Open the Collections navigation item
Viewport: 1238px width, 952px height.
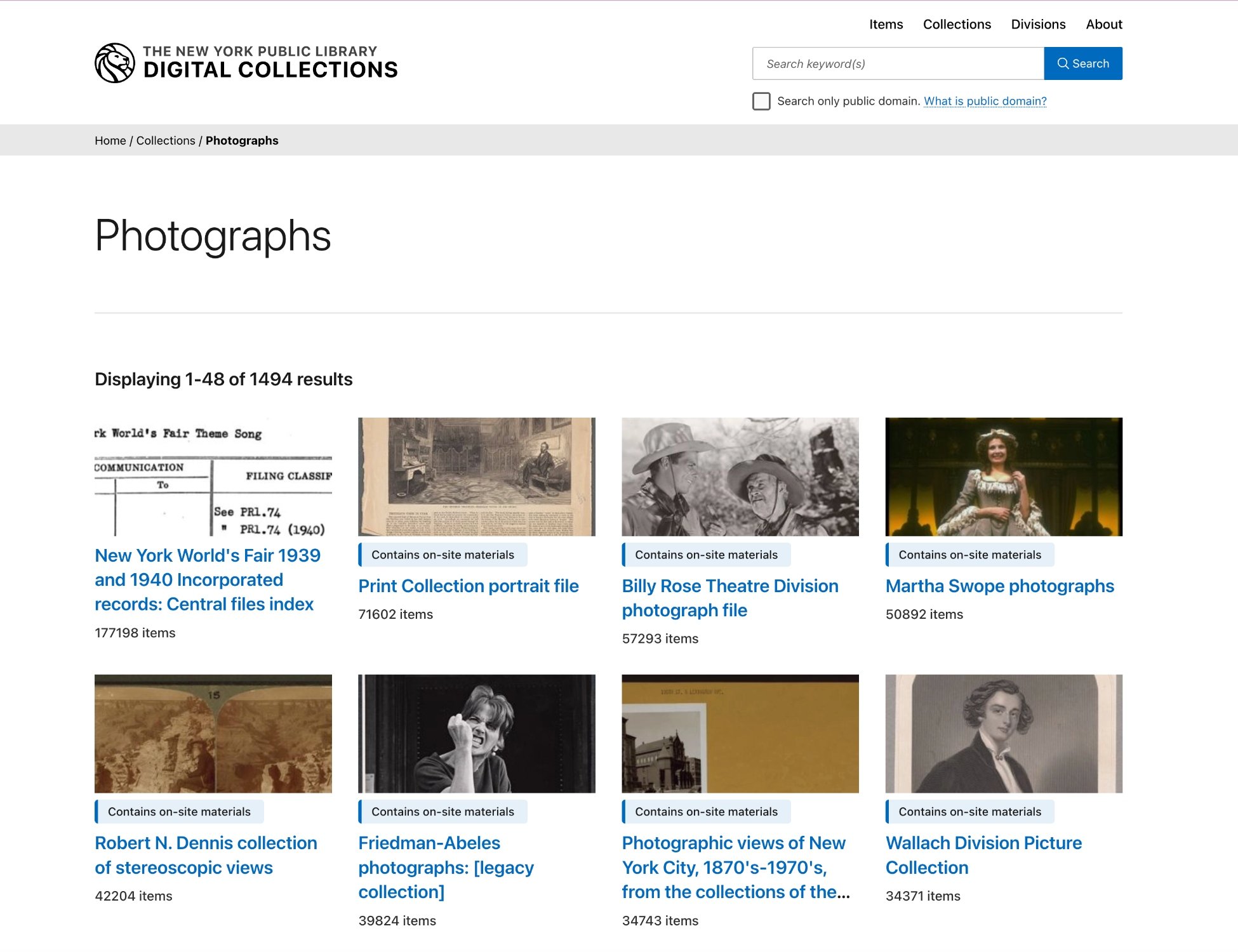tap(956, 24)
